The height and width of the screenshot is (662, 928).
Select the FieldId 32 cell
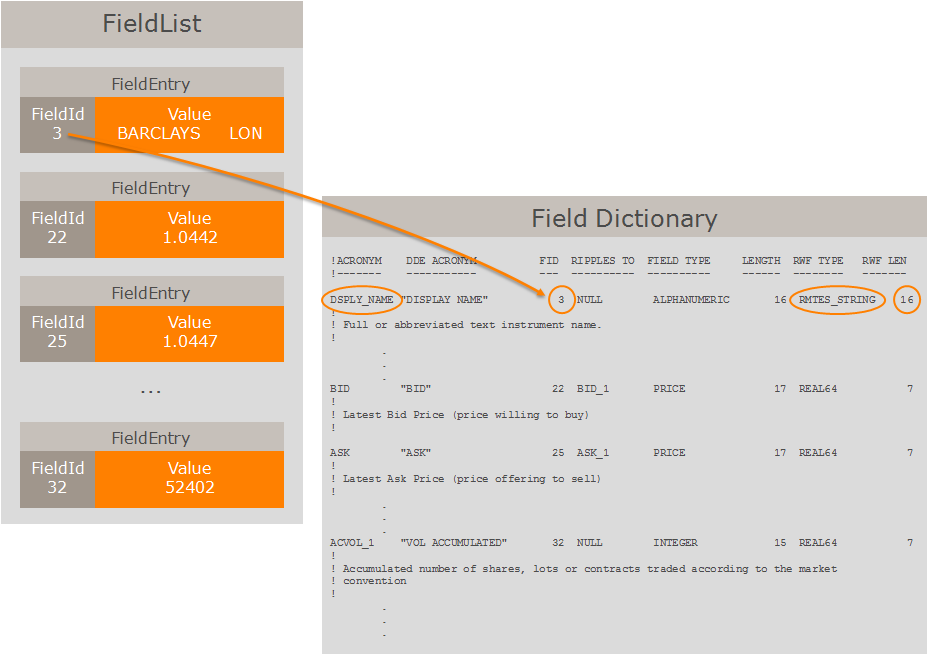[57, 479]
